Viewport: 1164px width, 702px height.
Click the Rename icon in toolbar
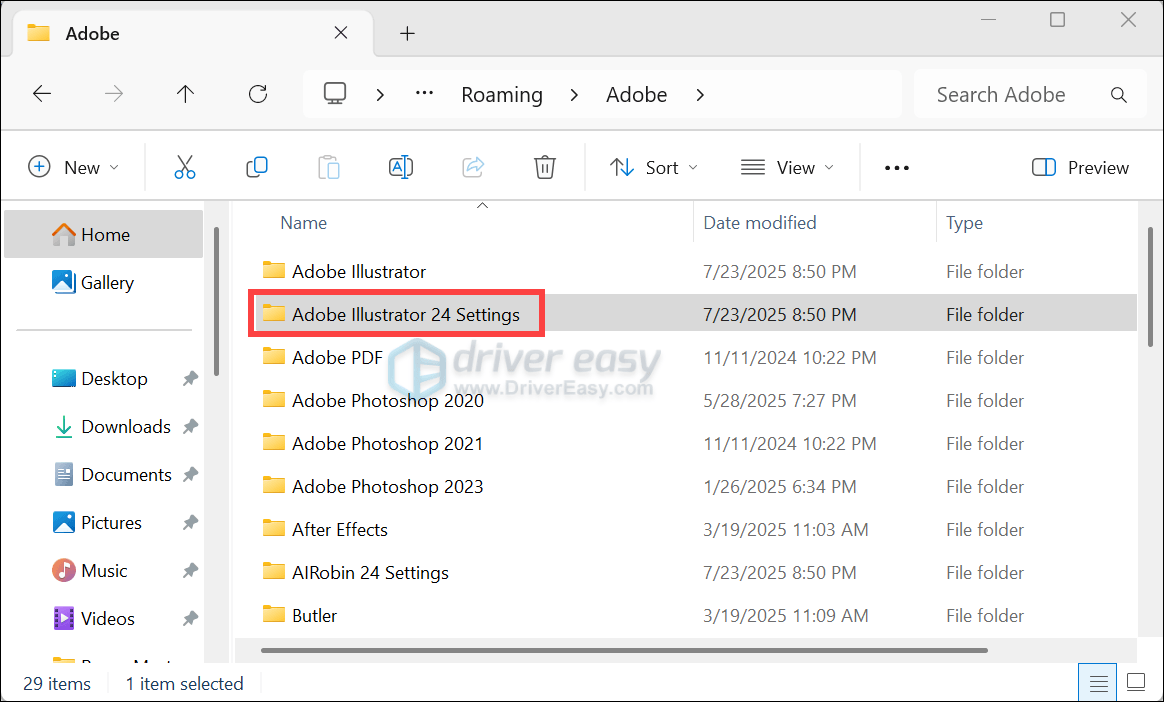click(x=401, y=167)
